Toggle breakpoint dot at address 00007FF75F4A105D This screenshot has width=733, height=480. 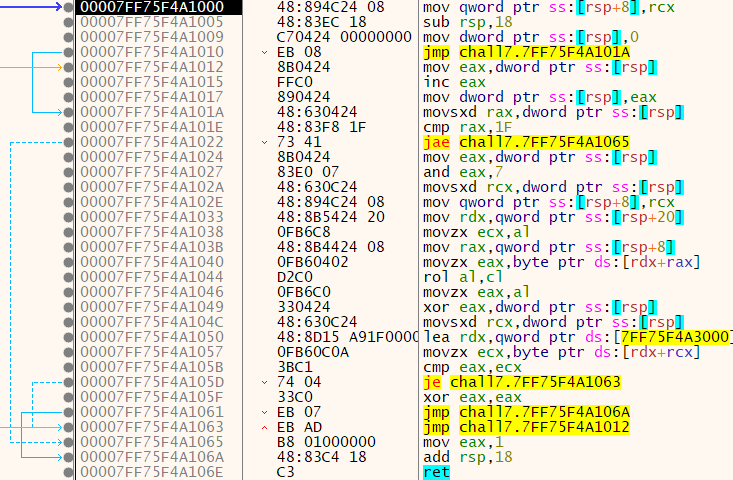69,382
